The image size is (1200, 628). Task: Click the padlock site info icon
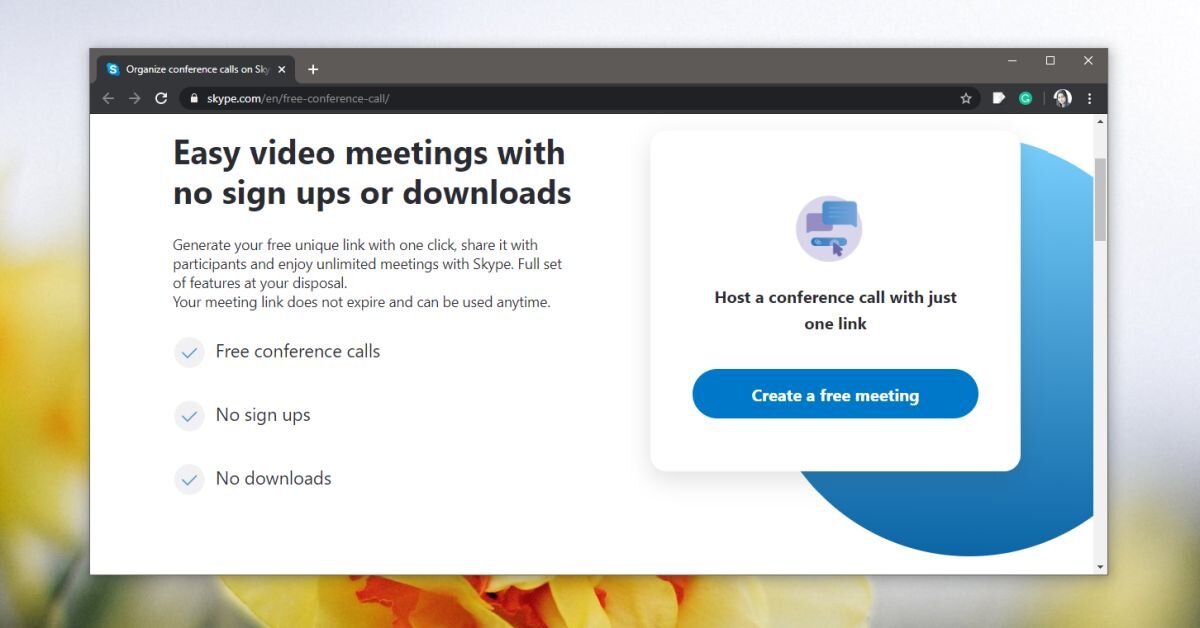pyautogui.click(x=194, y=98)
